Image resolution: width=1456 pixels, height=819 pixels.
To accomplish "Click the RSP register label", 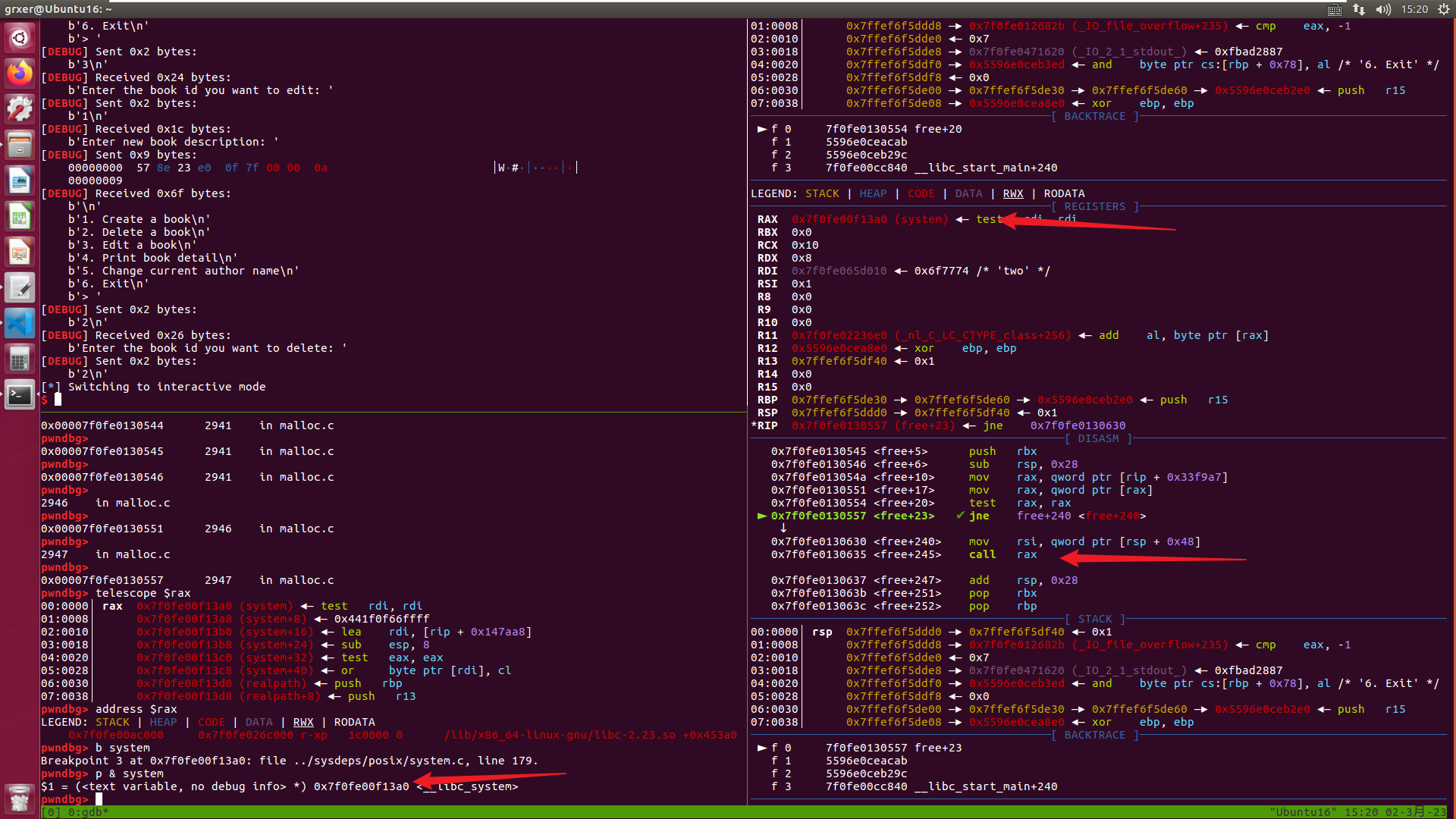I will pos(767,413).
